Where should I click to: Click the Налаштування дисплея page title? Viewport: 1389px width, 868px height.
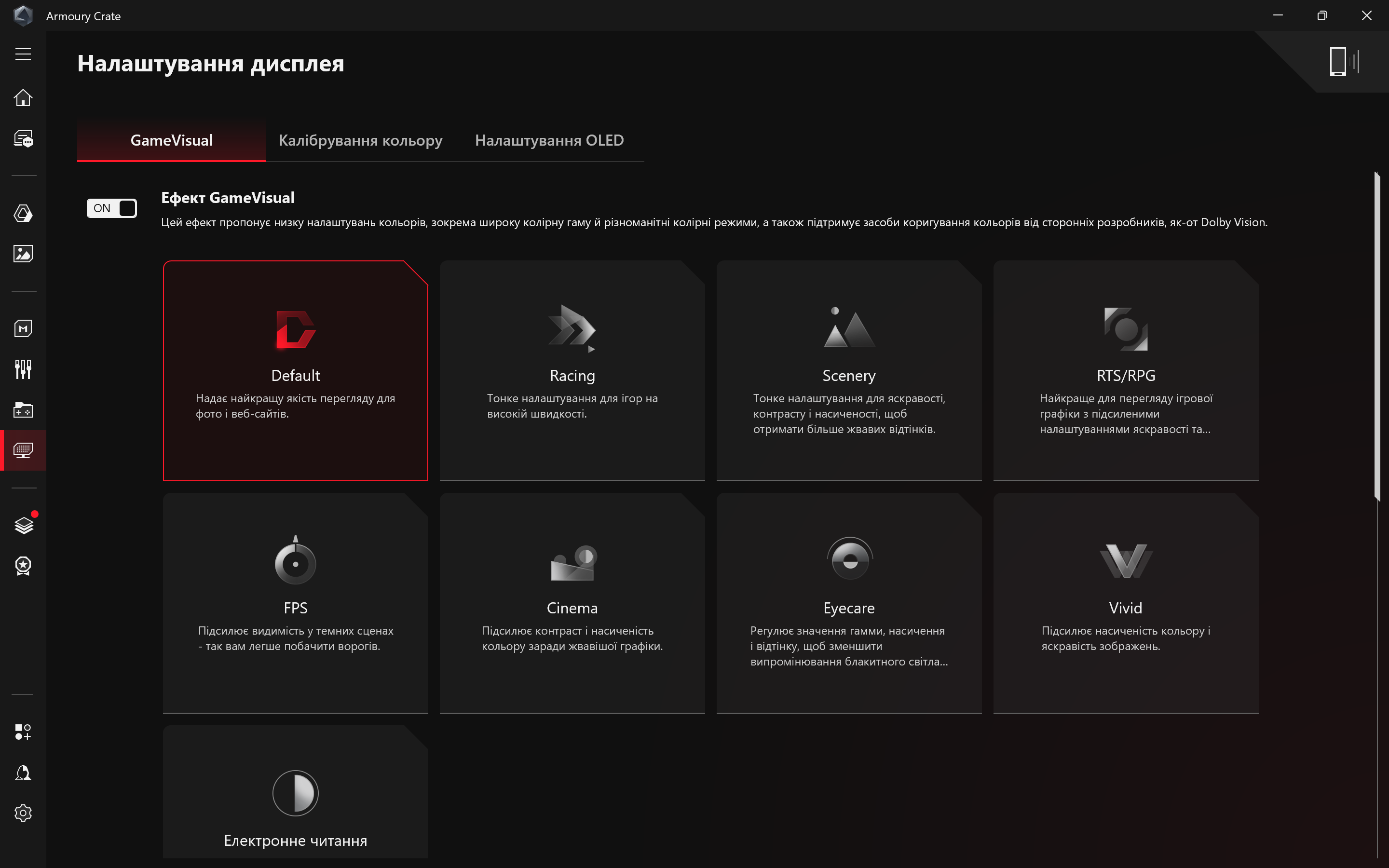click(x=211, y=63)
